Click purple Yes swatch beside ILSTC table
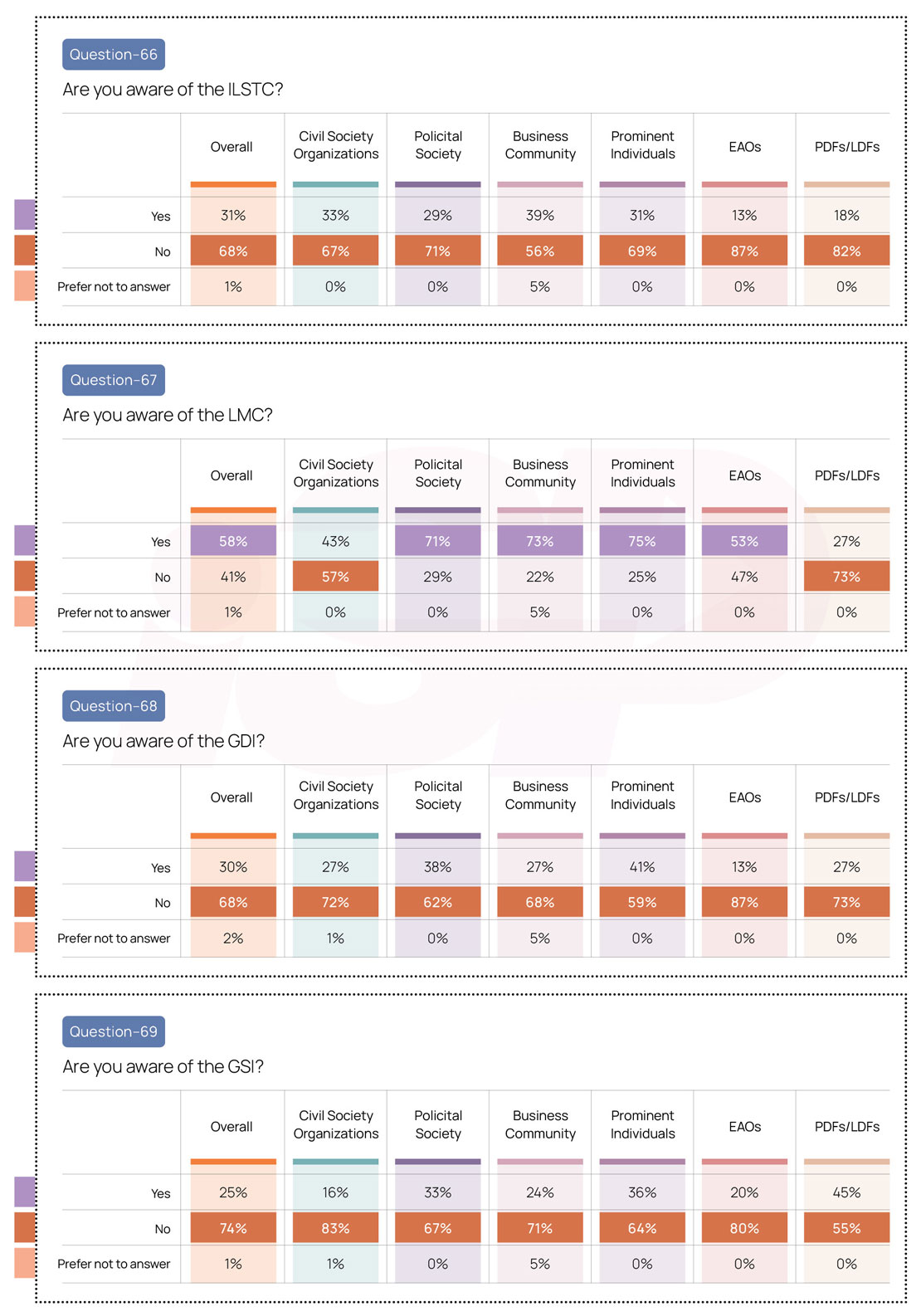Screen dimensions: 921x1316 25,215
